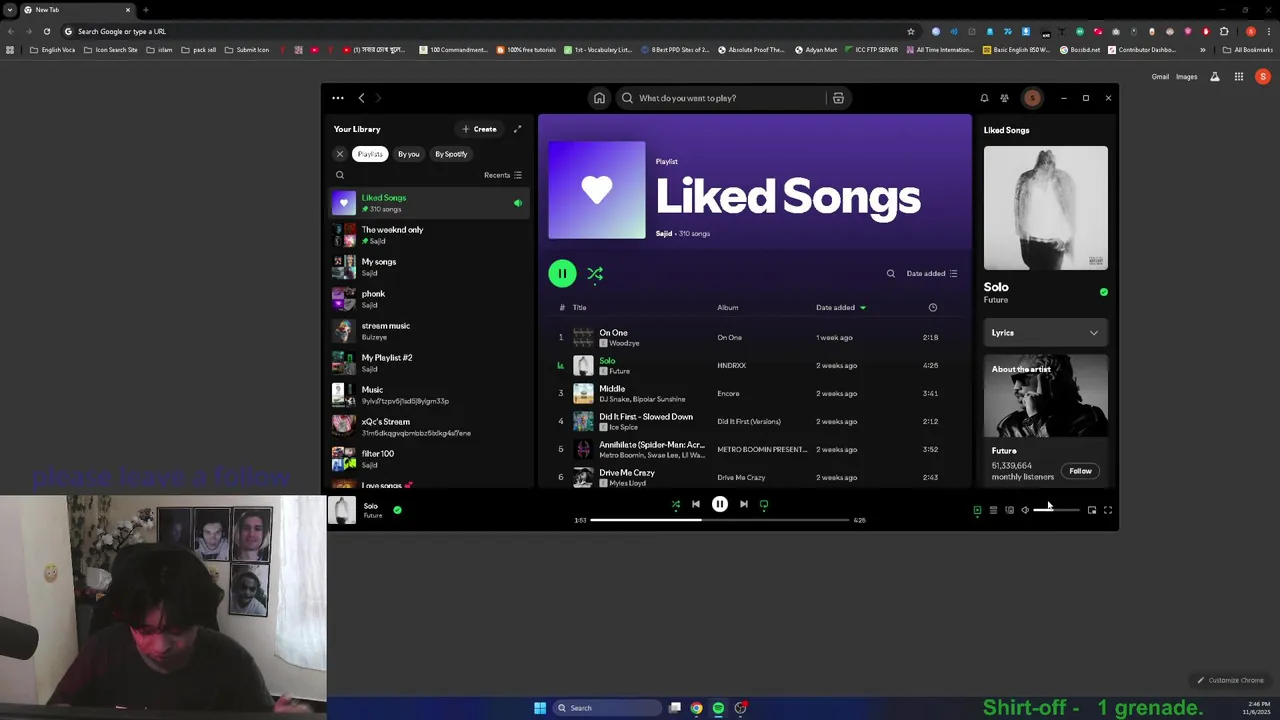Sort songs by Album column
This screenshot has height=720, width=1280.
pos(728,307)
